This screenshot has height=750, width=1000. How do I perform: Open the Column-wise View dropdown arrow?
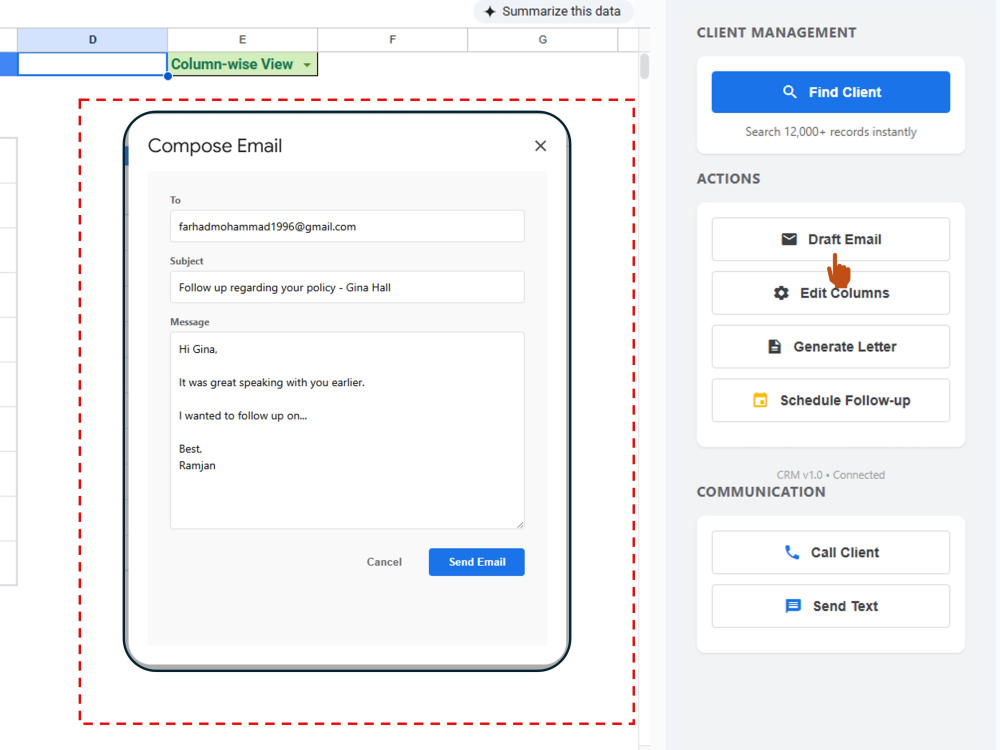coord(307,64)
